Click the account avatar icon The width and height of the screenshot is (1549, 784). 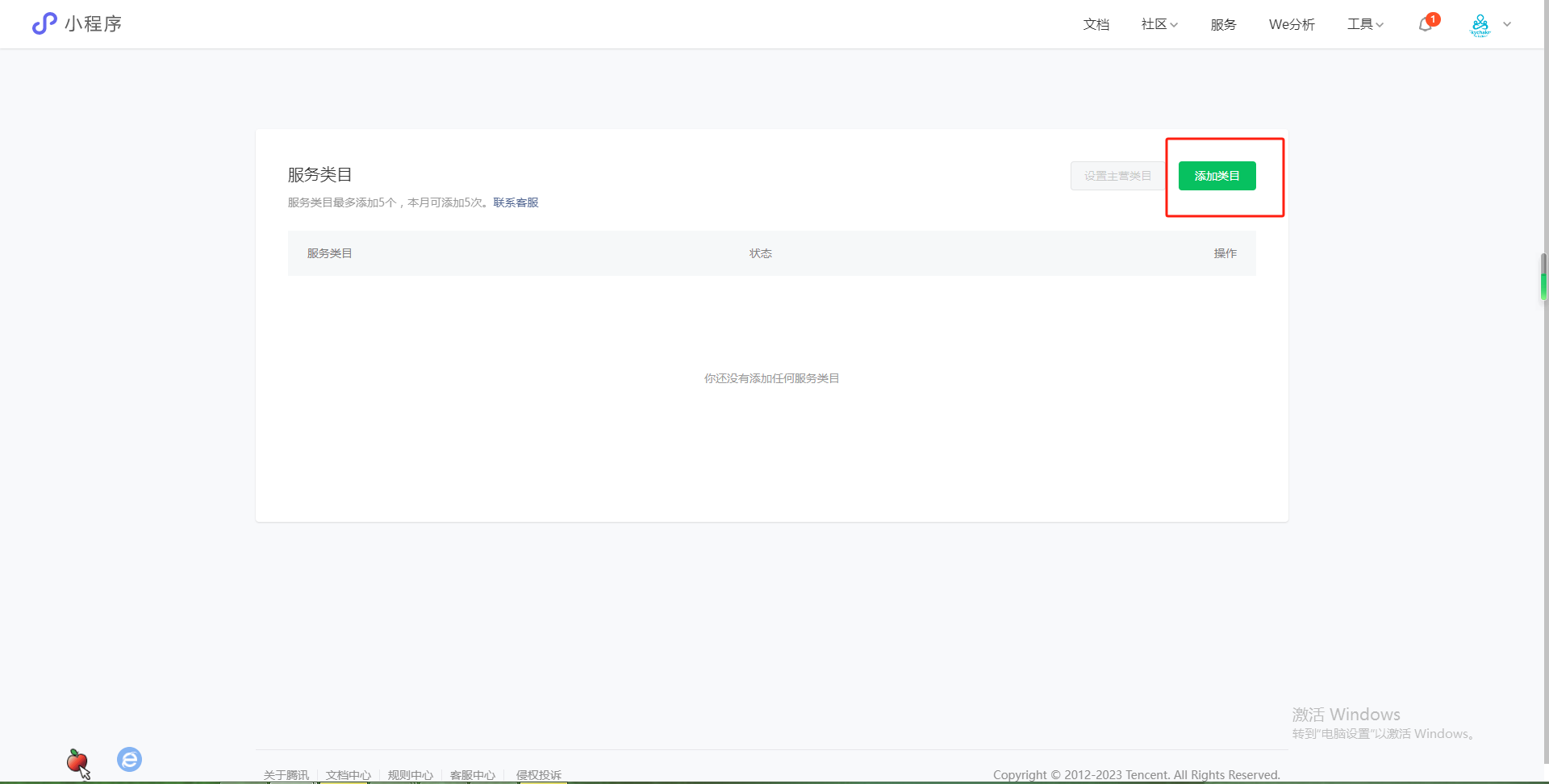click(1480, 25)
